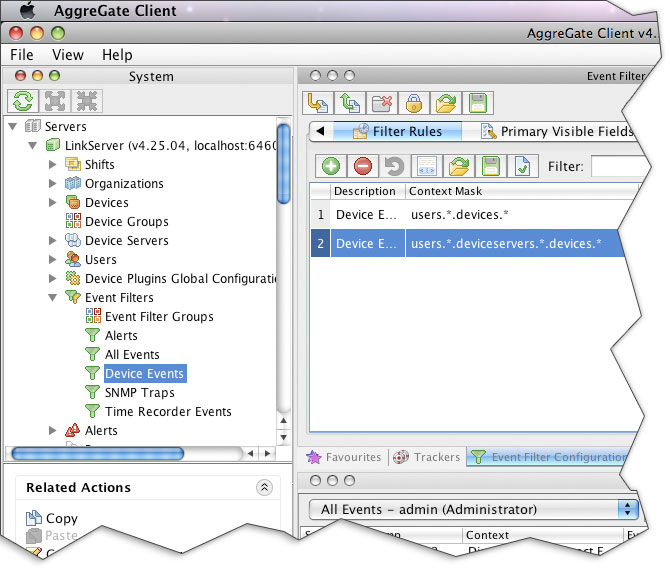Click the expand all nodes icon
This screenshot has width=670, height=579.
[x=55, y=101]
